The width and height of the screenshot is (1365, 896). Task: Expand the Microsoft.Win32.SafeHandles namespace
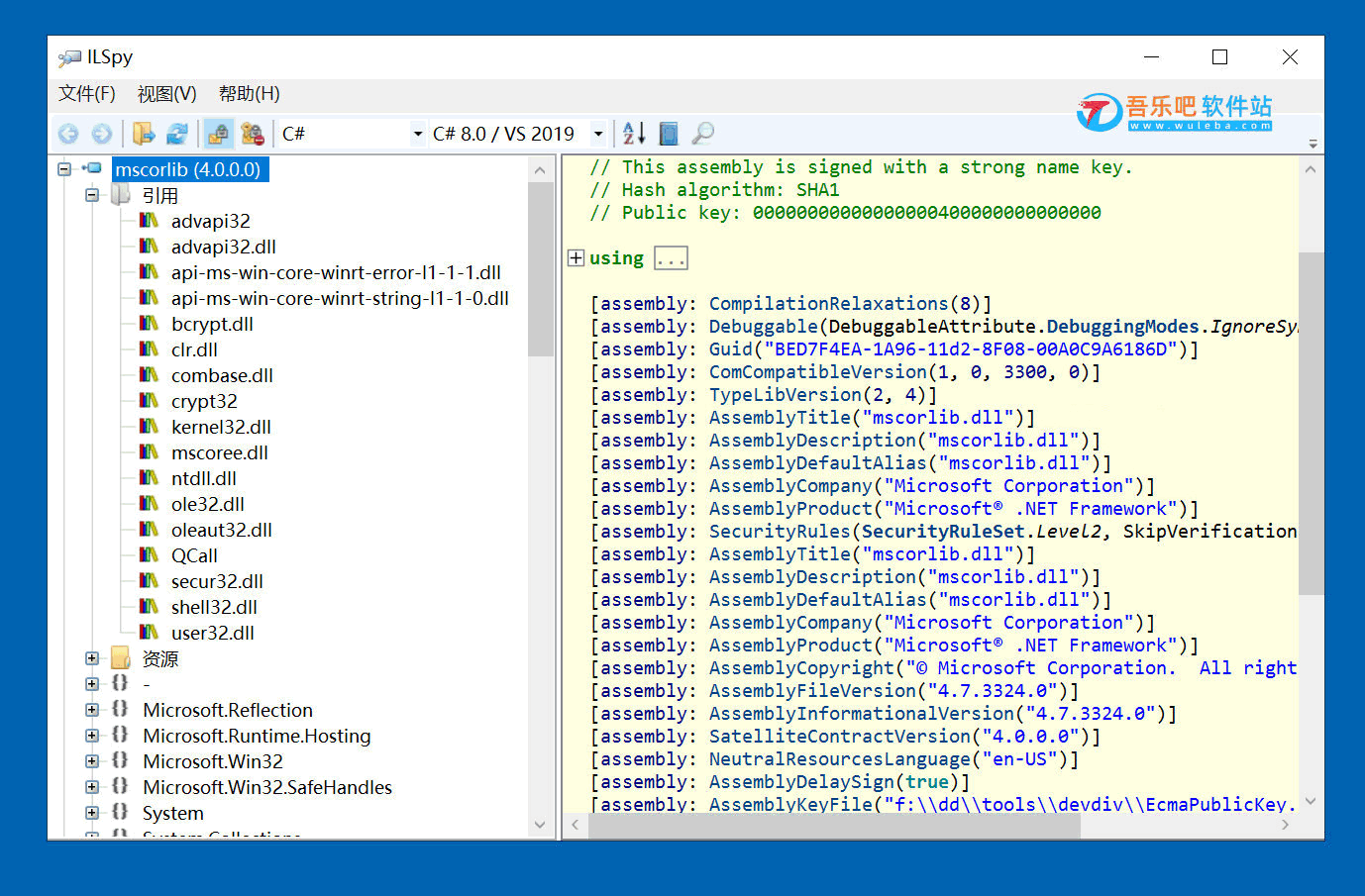click(x=92, y=787)
